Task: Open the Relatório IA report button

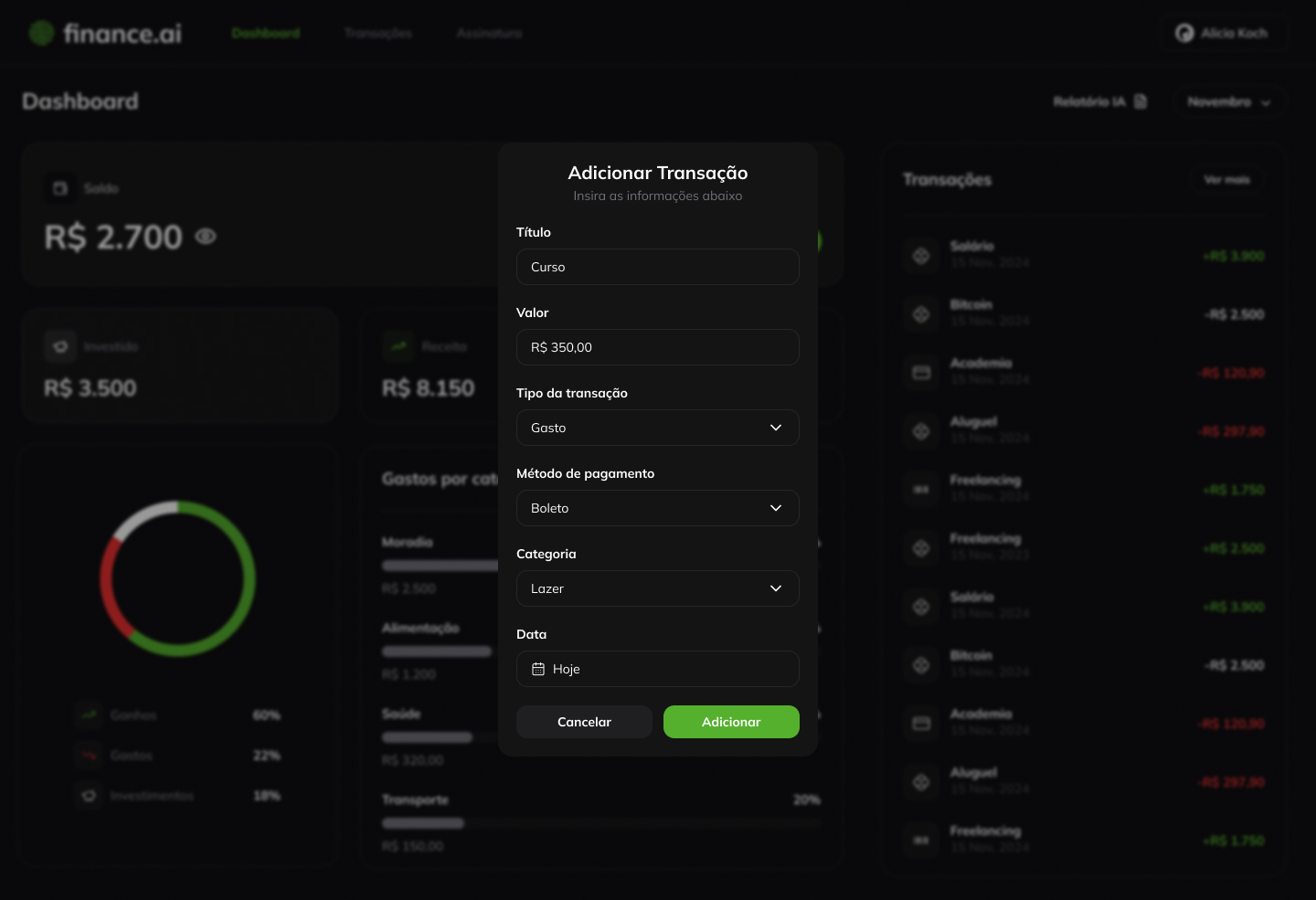Action: [1100, 101]
